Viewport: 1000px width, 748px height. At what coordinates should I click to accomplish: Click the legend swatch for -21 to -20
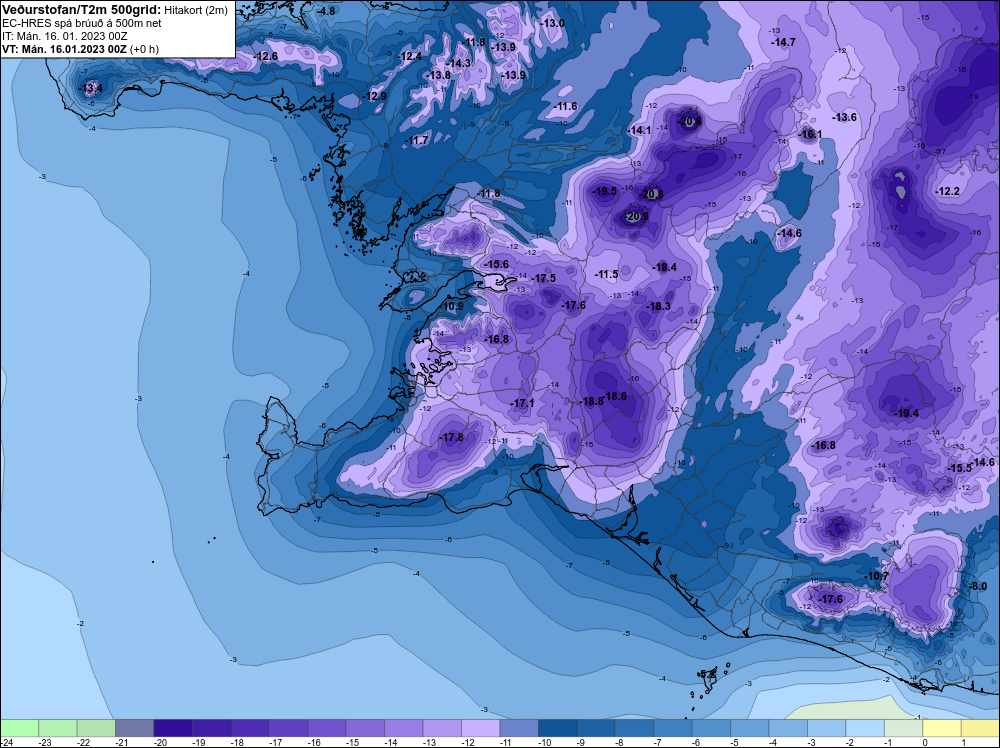135,728
